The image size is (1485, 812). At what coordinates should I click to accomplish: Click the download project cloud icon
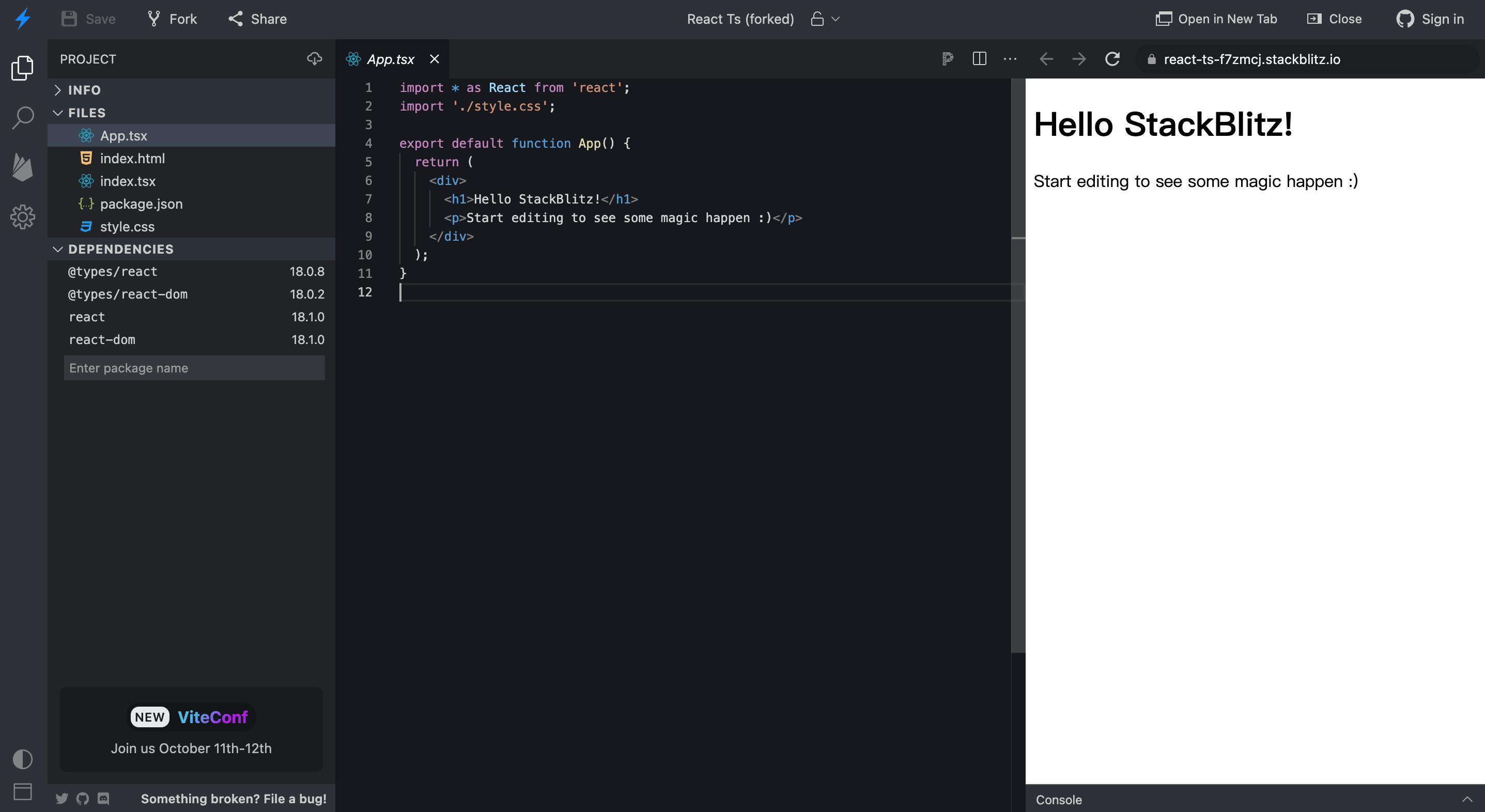(x=314, y=59)
